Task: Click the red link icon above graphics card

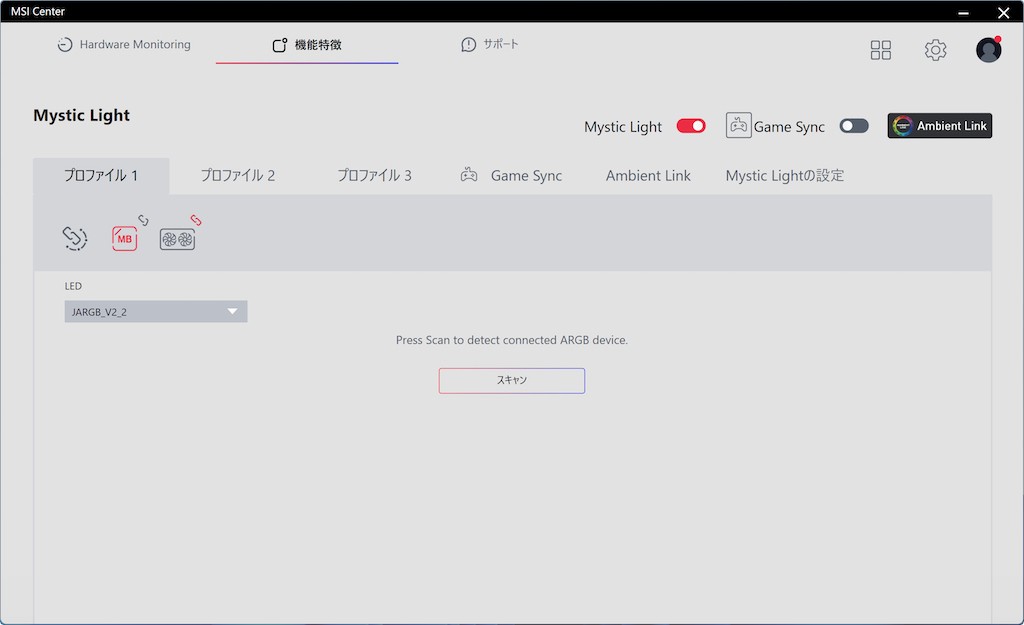Action: coord(197,219)
